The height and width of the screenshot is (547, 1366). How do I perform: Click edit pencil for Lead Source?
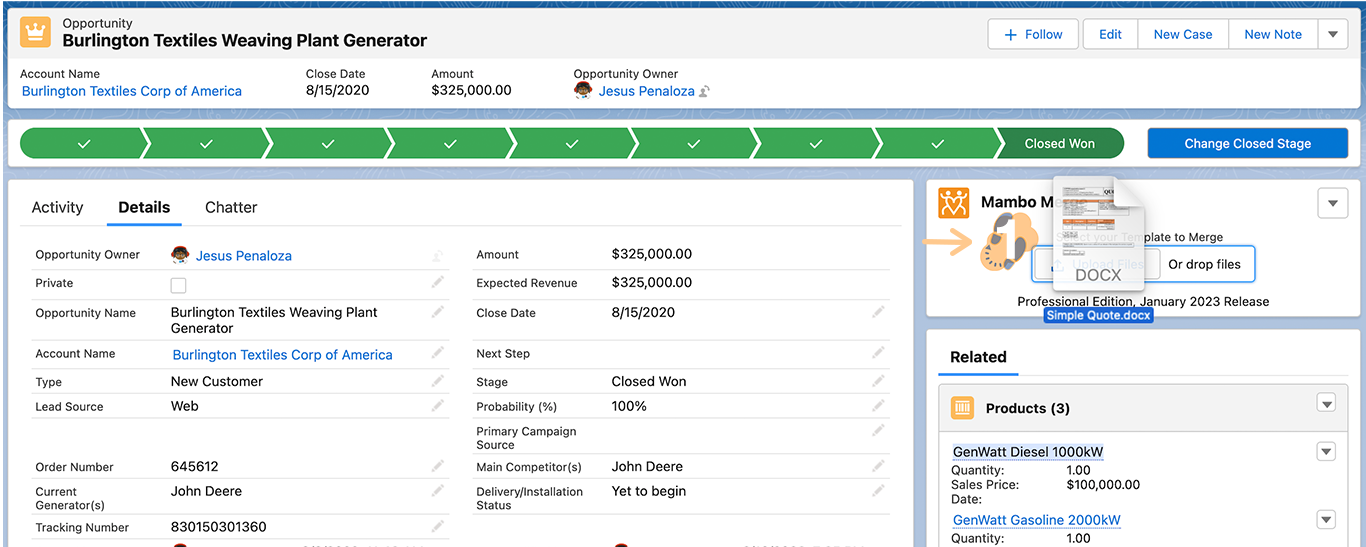[x=437, y=406]
